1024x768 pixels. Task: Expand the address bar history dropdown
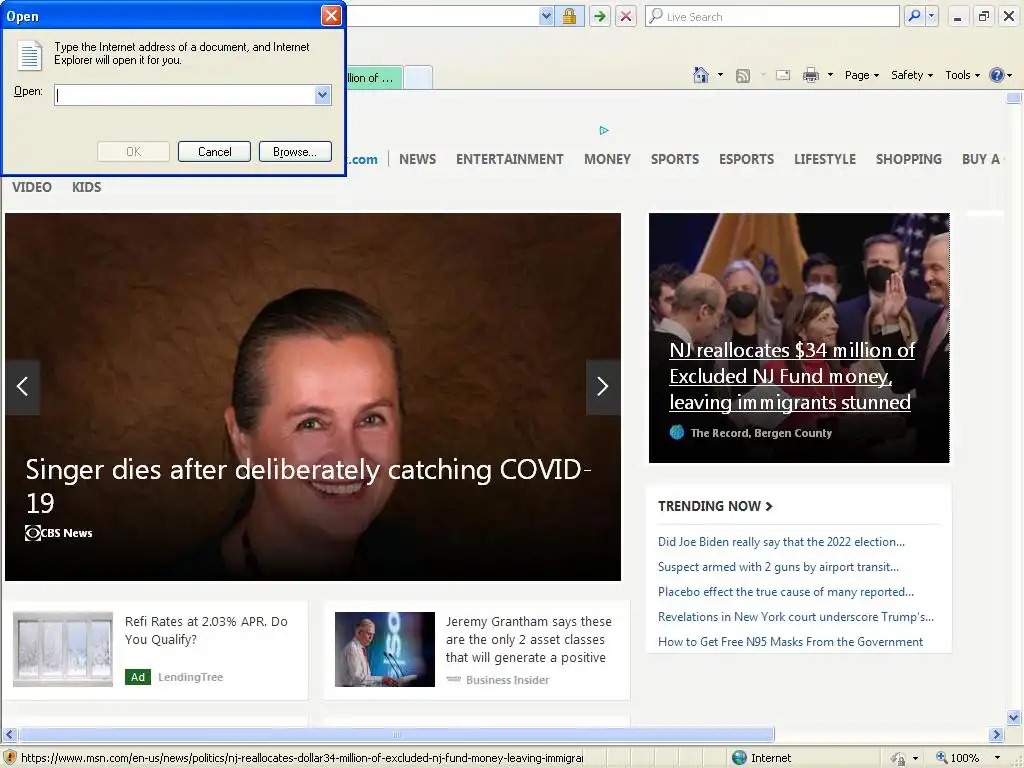(546, 16)
